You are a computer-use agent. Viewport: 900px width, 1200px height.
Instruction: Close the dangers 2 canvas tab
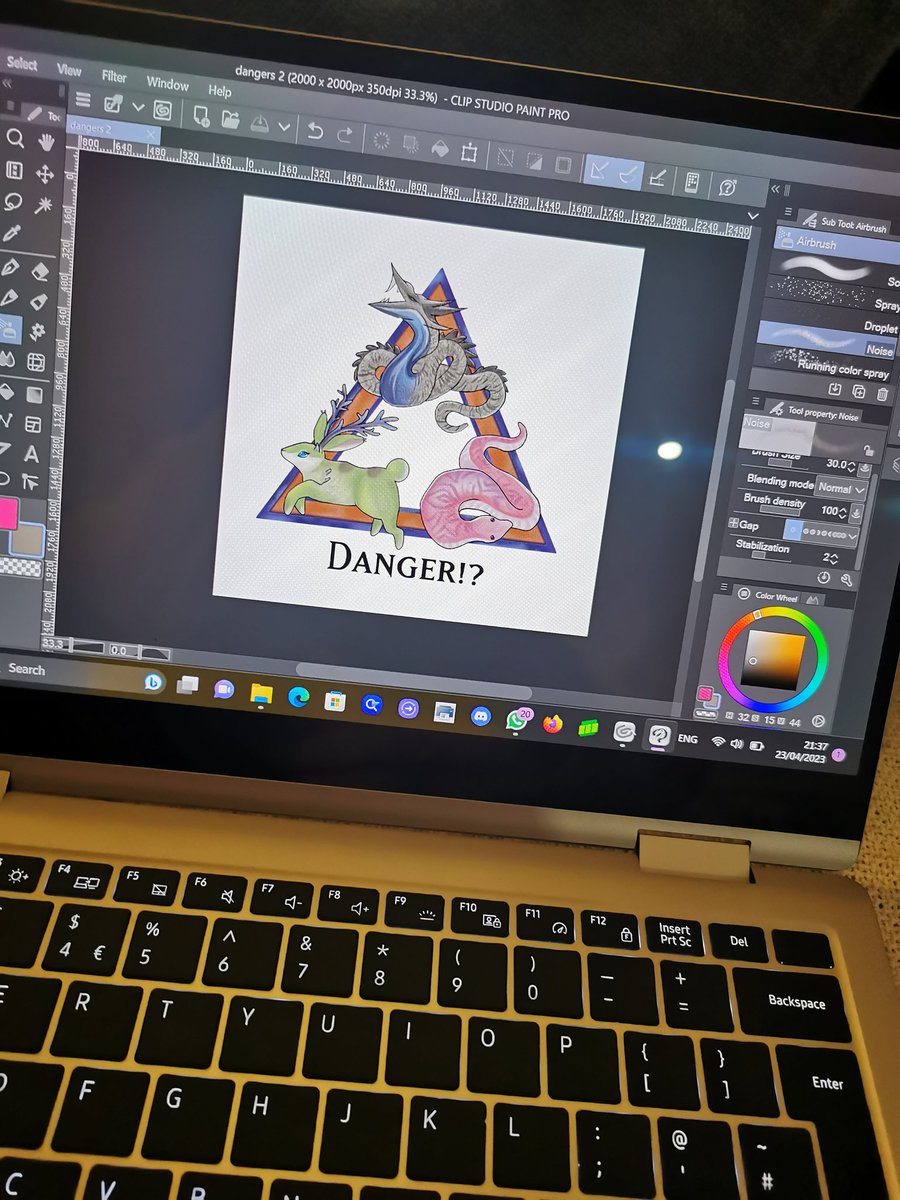152,135
